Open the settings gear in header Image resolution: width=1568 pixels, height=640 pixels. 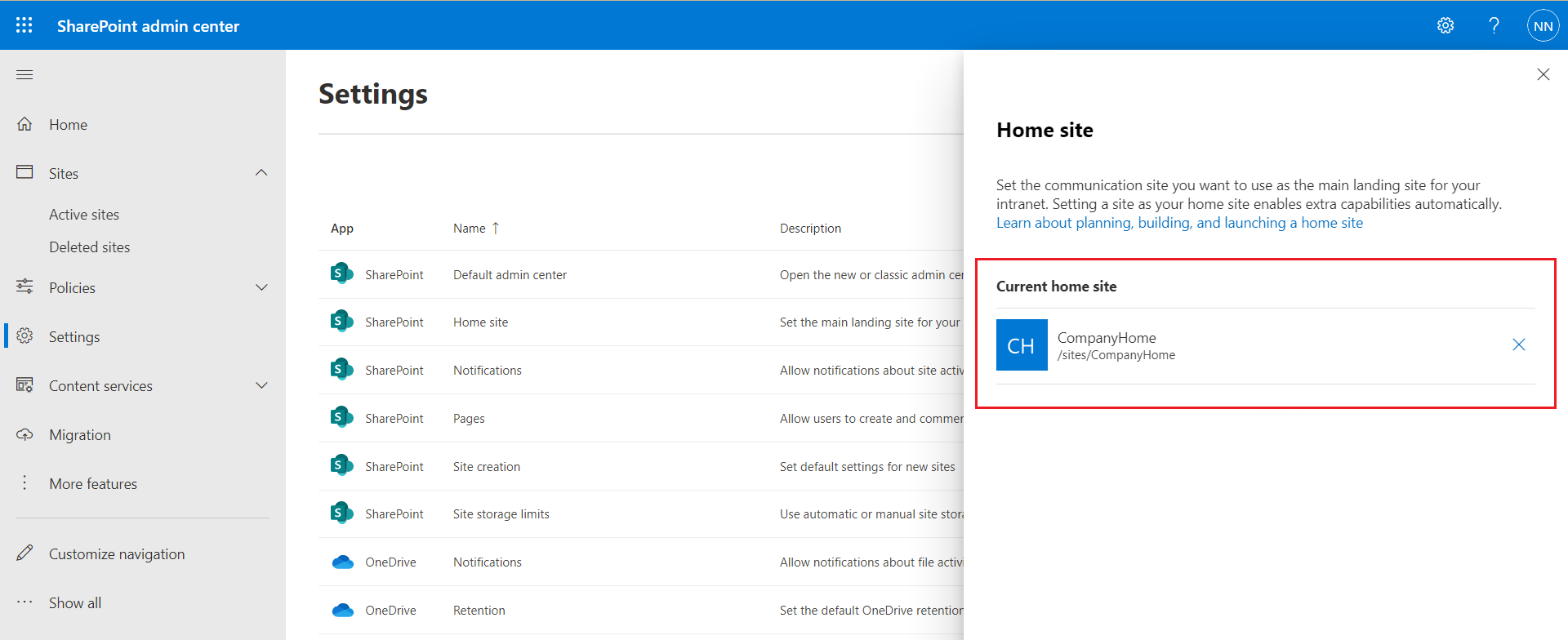point(1445,25)
